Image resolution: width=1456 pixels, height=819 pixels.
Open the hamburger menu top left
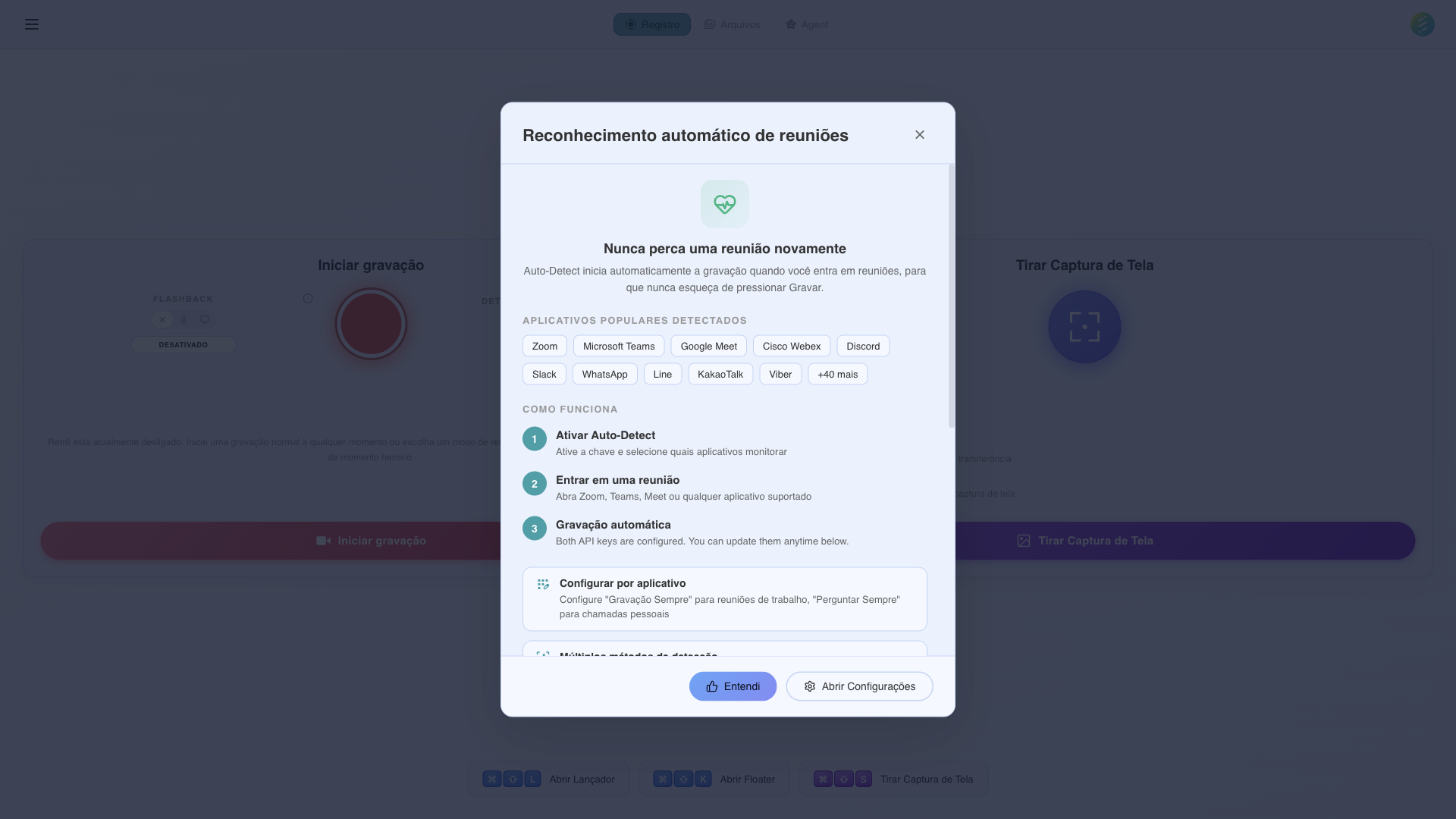(32, 24)
